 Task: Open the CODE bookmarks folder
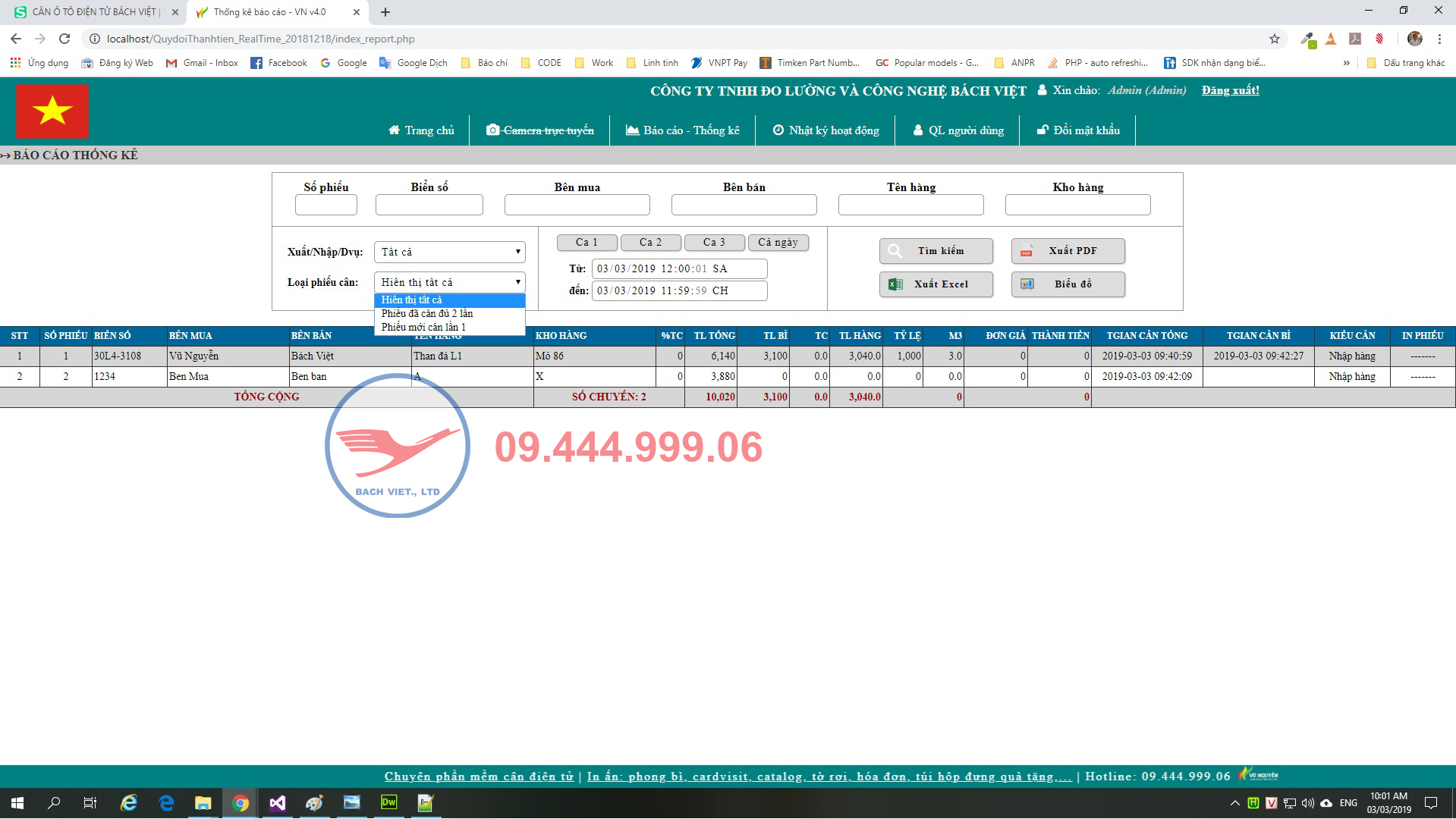point(541,63)
